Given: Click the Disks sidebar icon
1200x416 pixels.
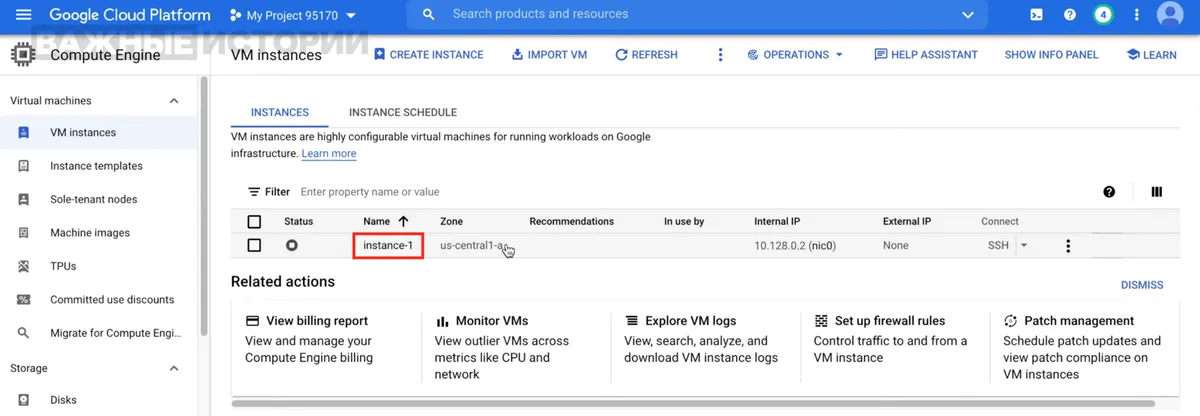Looking at the screenshot, I should tap(24, 400).
